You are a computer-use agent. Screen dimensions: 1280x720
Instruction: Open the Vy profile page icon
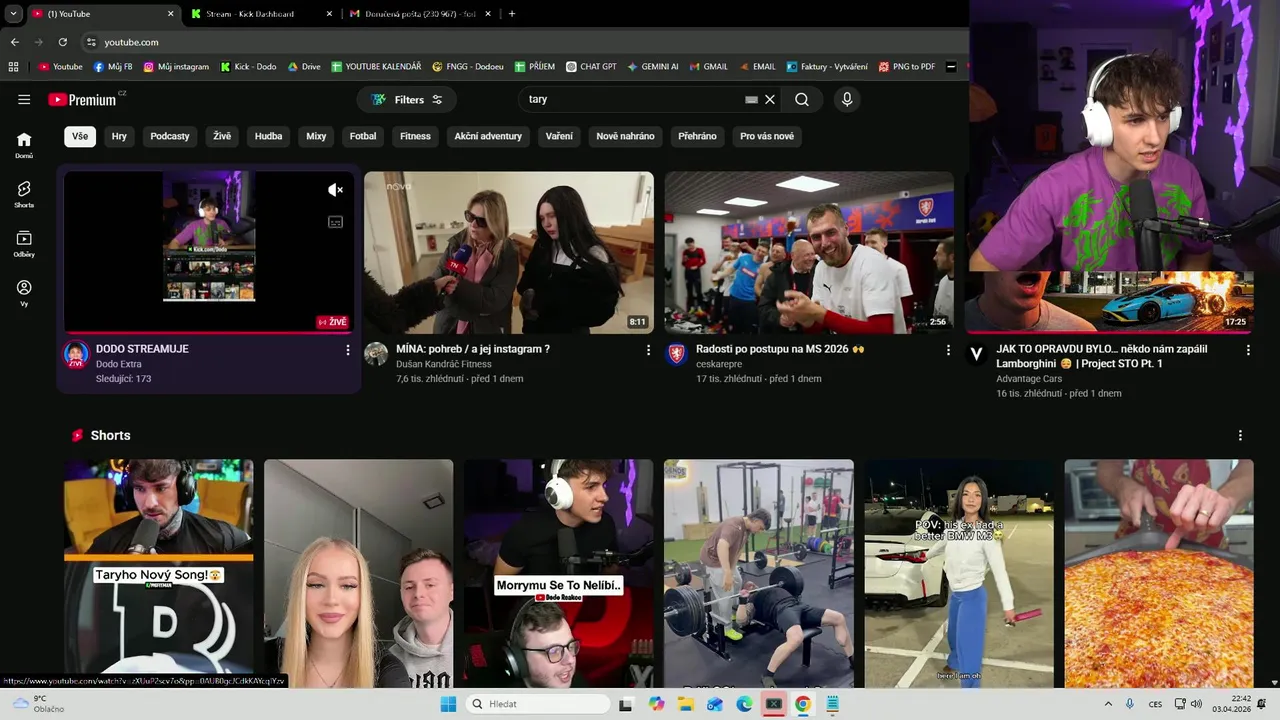tap(24, 292)
